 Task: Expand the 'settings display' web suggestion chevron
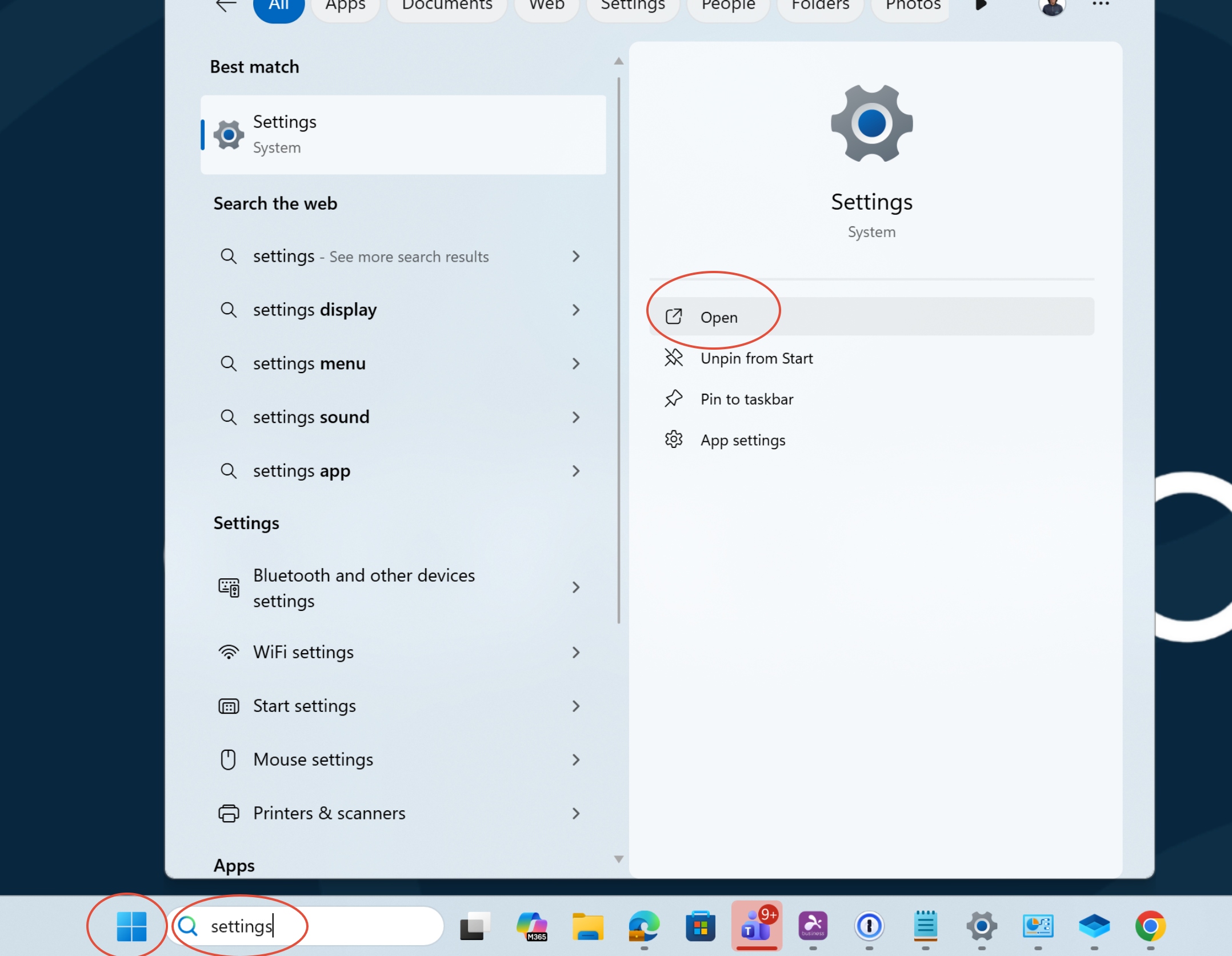click(576, 310)
